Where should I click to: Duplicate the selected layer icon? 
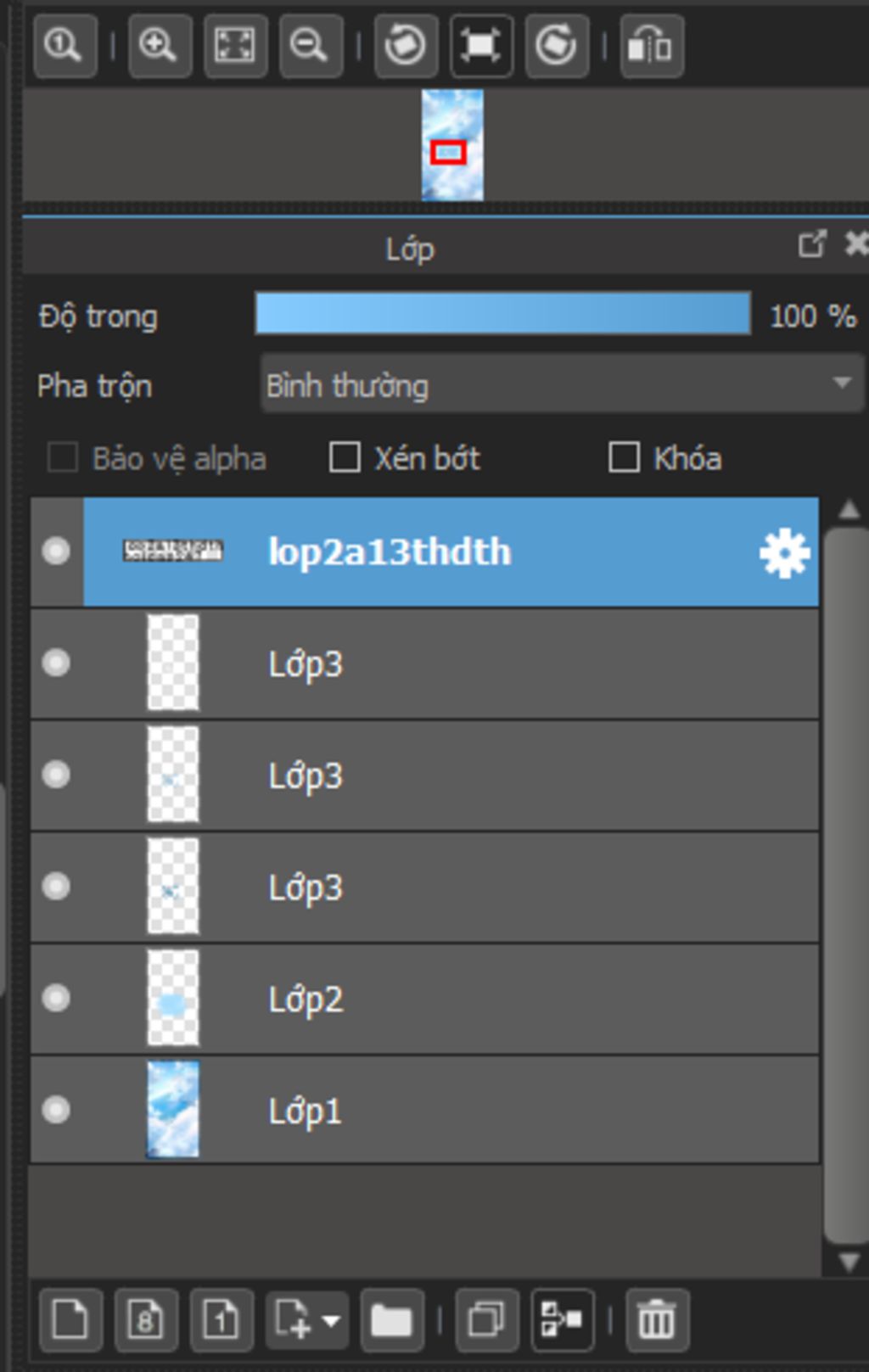pyautogui.click(x=486, y=1319)
